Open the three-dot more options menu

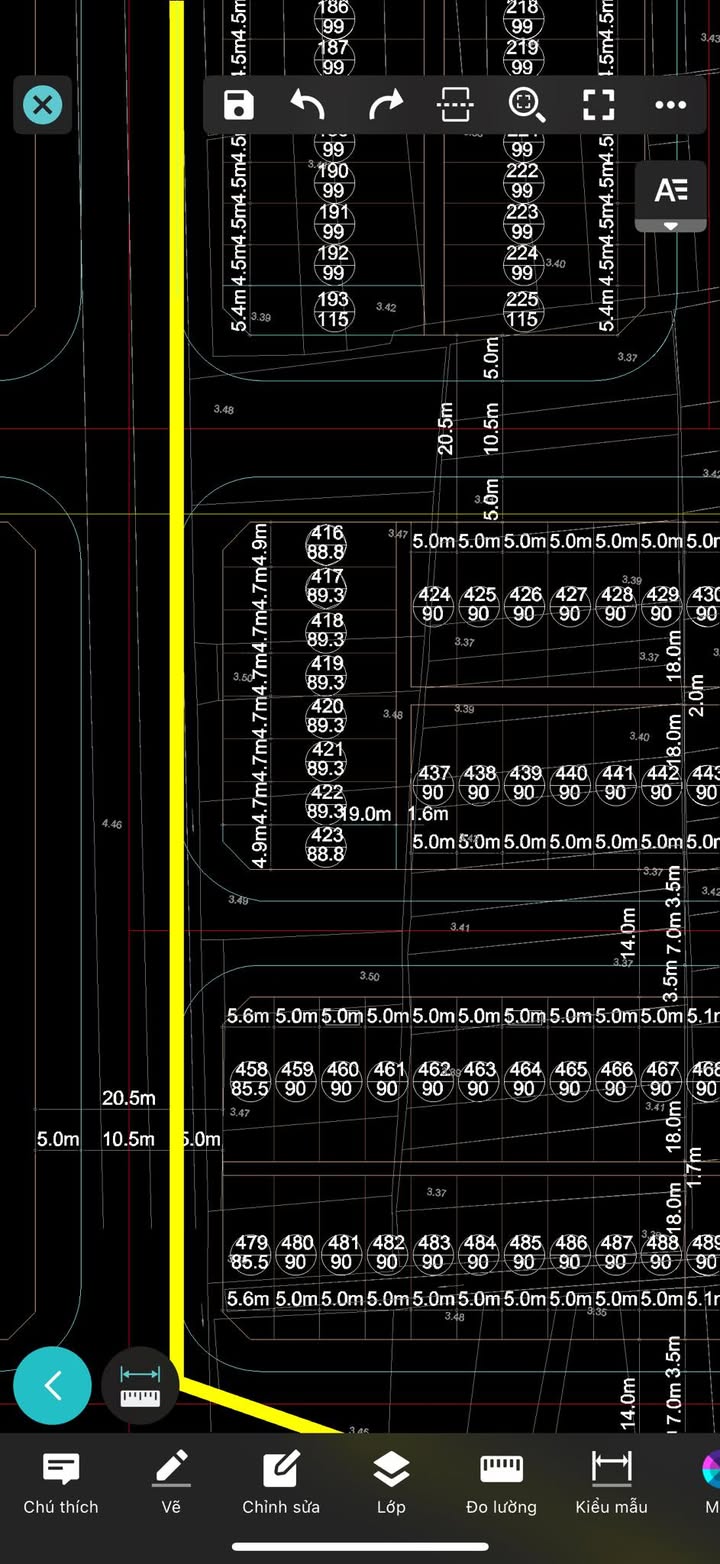point(670,105)
